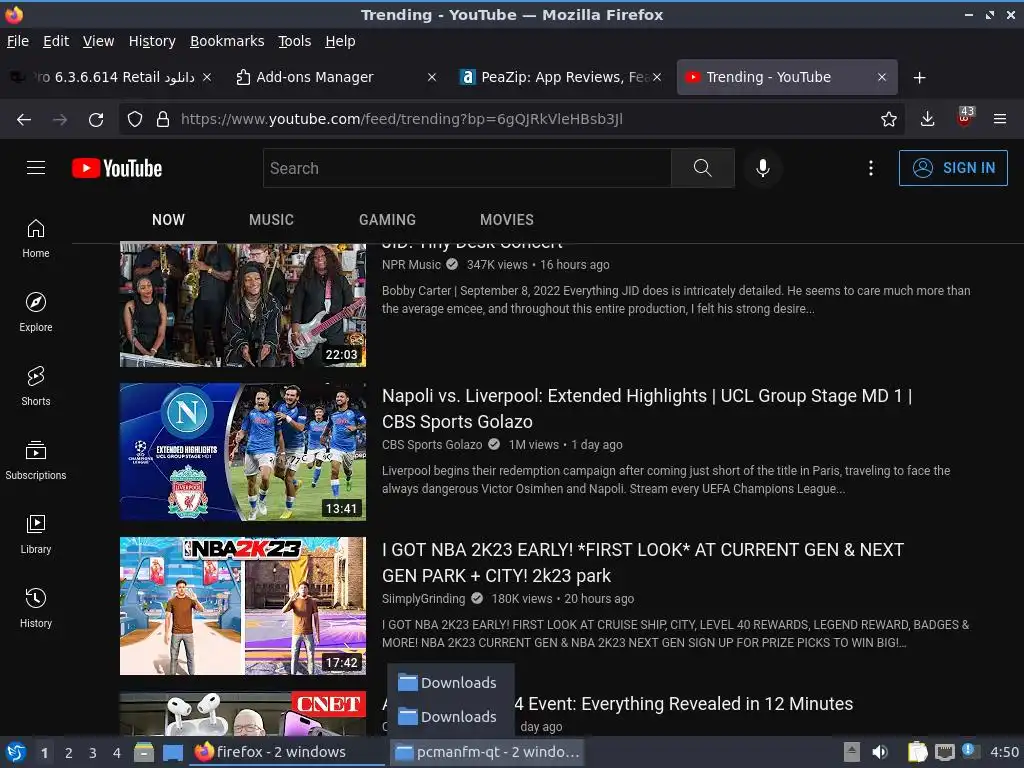Open a new Firefox tab
This screenshot has height=768, width=1024.
(920, 78)
